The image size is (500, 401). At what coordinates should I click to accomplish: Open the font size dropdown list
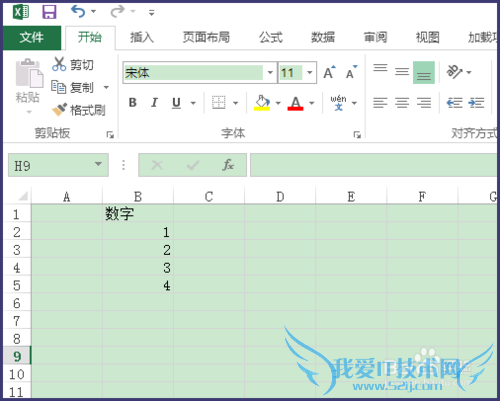(x=310, y=72)
